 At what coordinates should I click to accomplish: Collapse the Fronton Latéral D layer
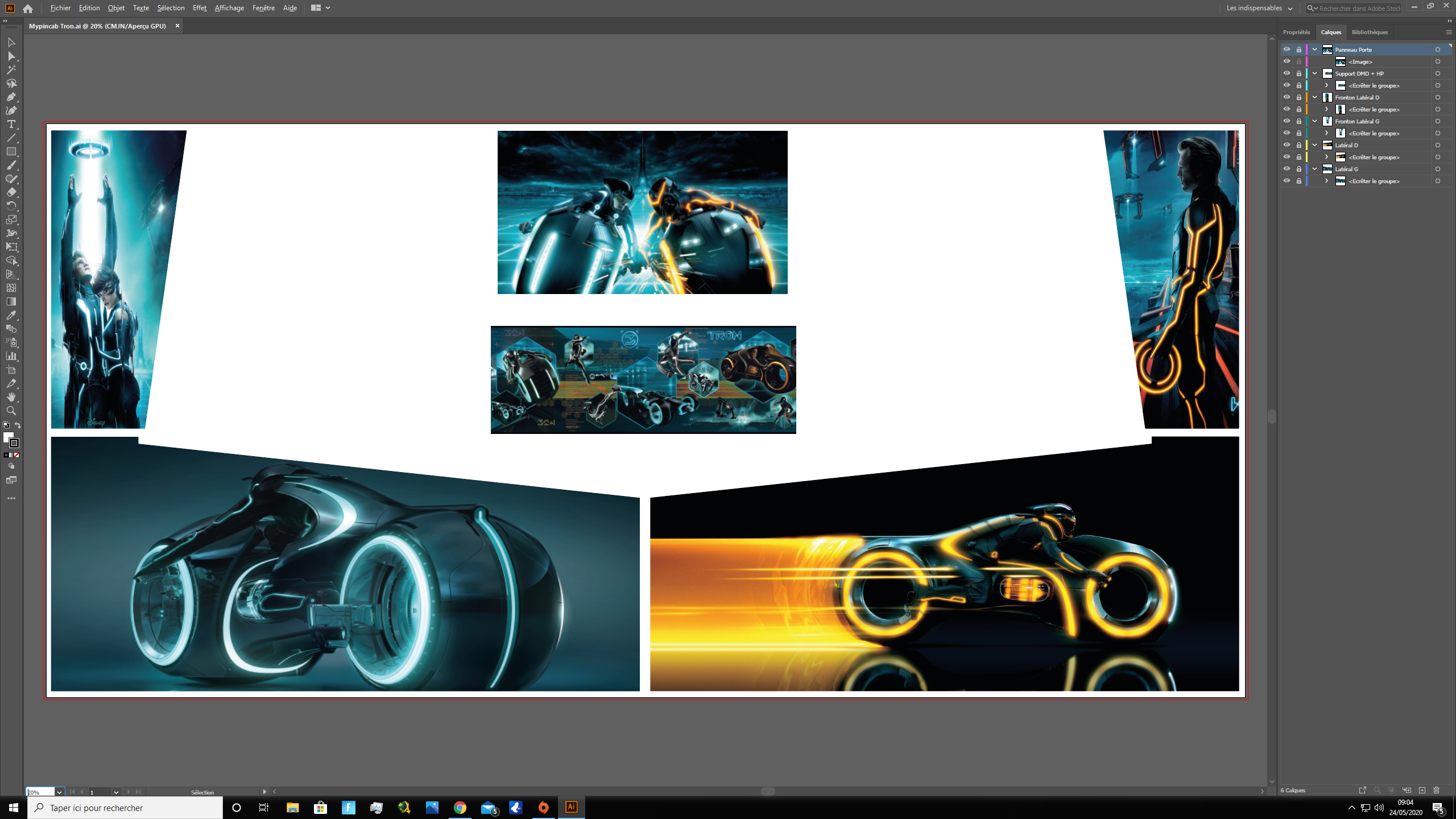(1315, 97)
